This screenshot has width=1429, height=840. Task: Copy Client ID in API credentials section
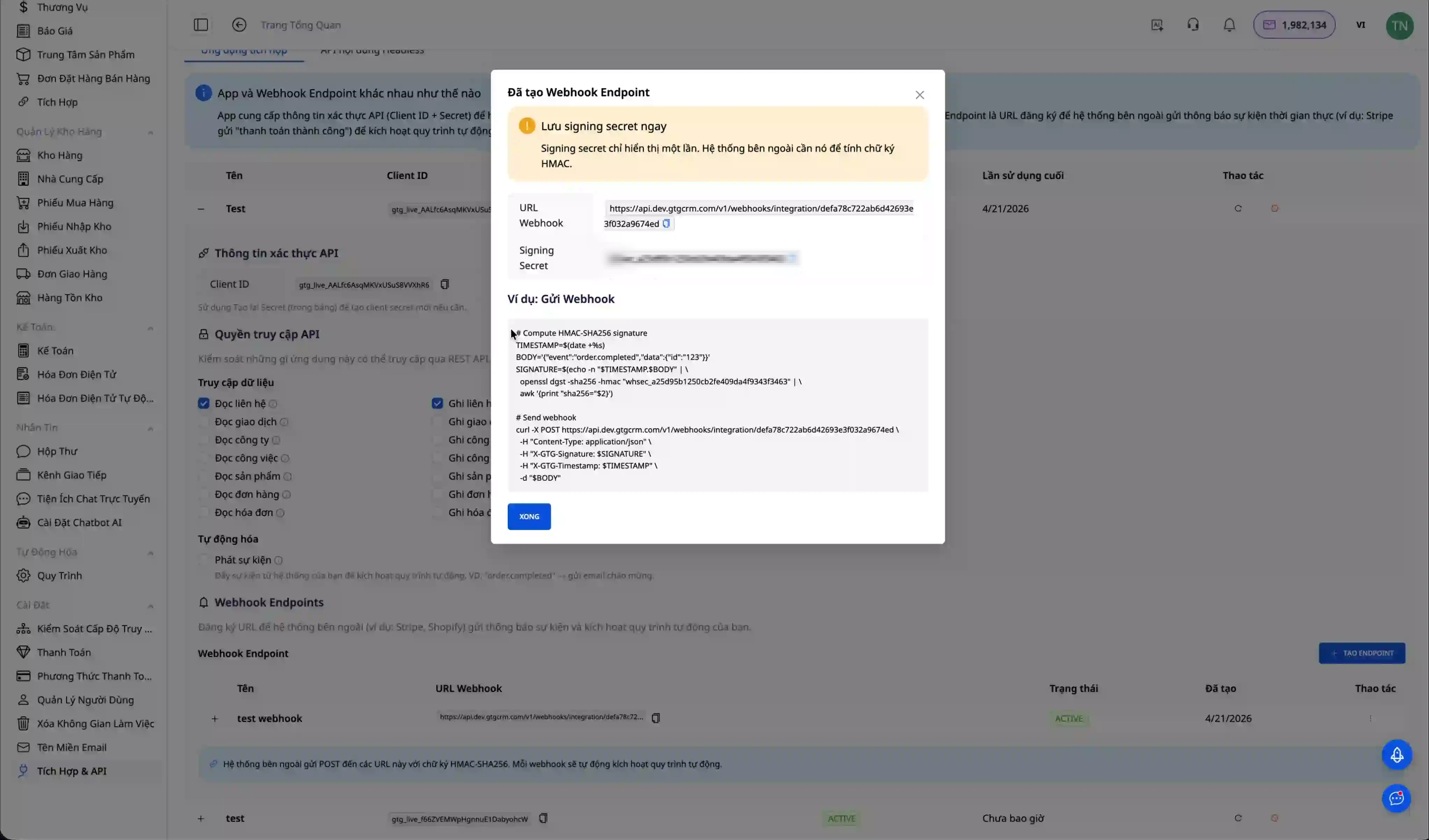[445, 284]
